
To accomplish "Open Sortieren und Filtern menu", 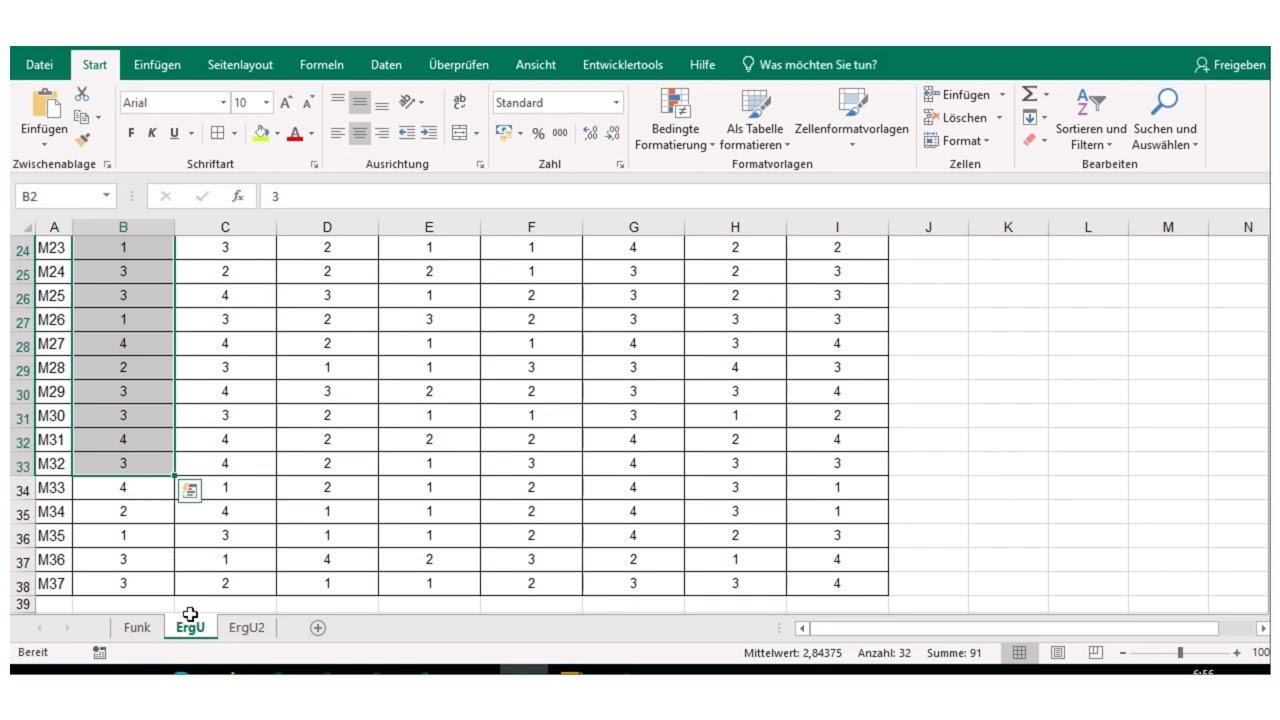I will click(x=1091, y=121).
